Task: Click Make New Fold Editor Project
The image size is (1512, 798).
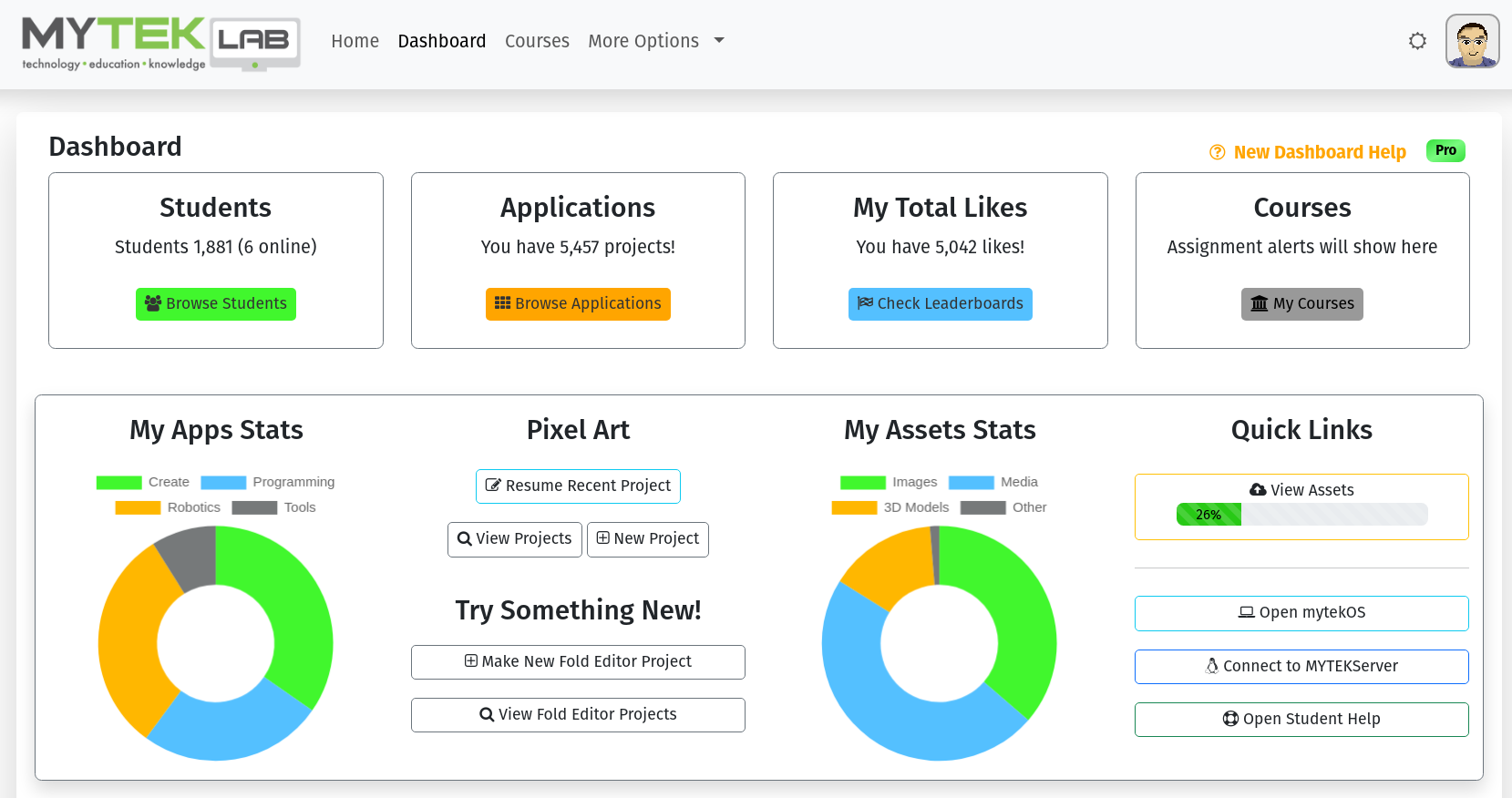Action: 578,662
